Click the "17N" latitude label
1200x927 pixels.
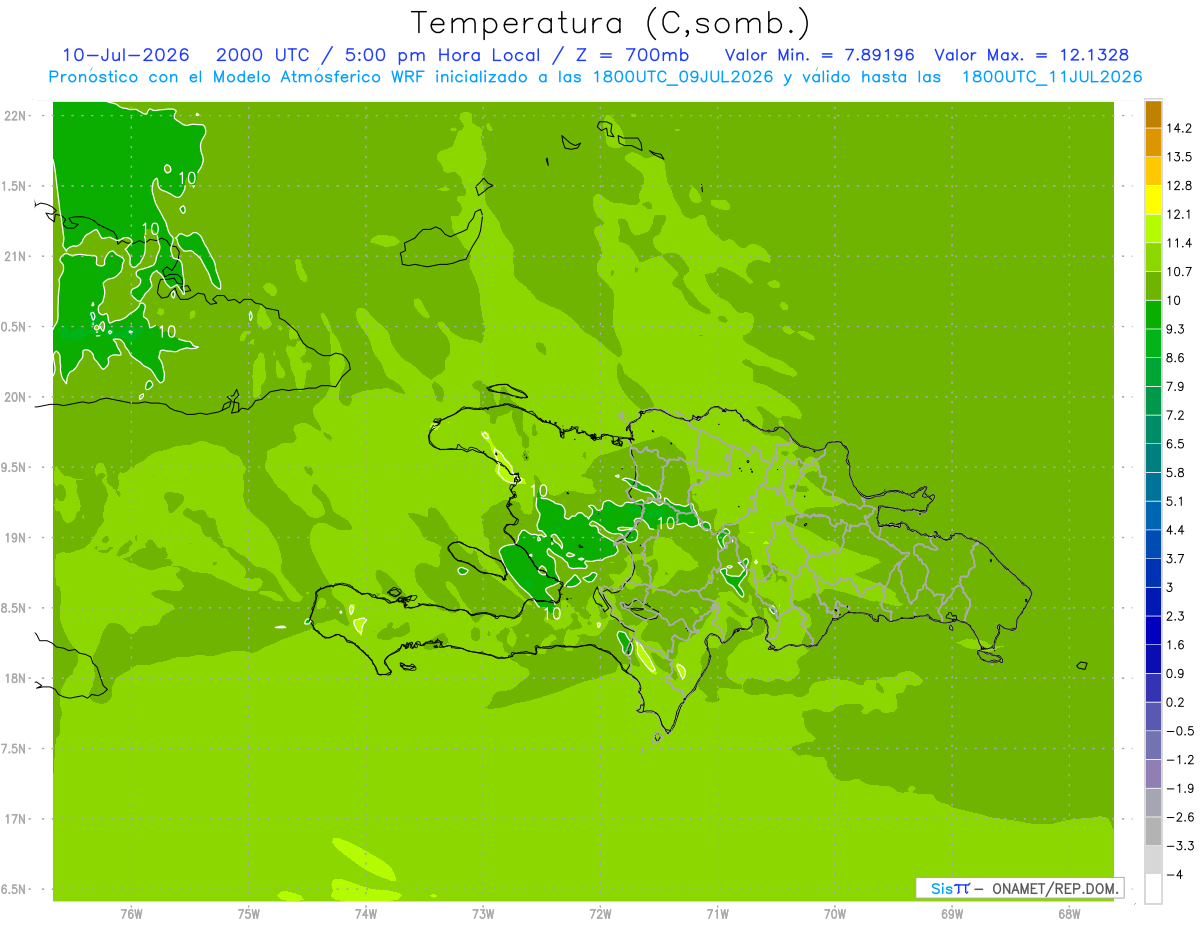click(15, 819)
